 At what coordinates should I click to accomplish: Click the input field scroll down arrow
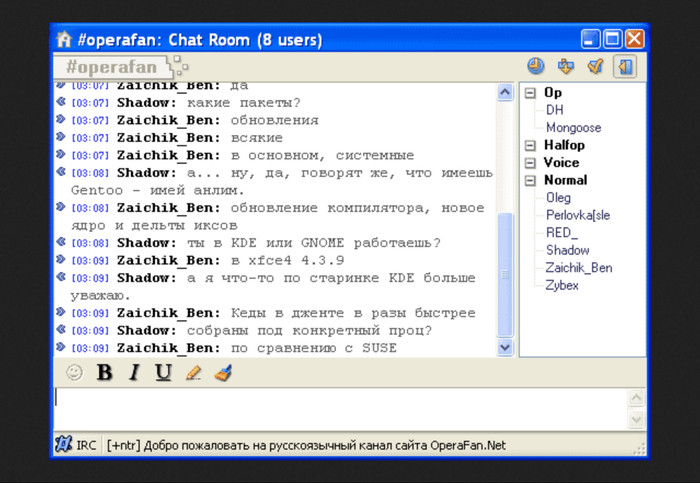636,420
